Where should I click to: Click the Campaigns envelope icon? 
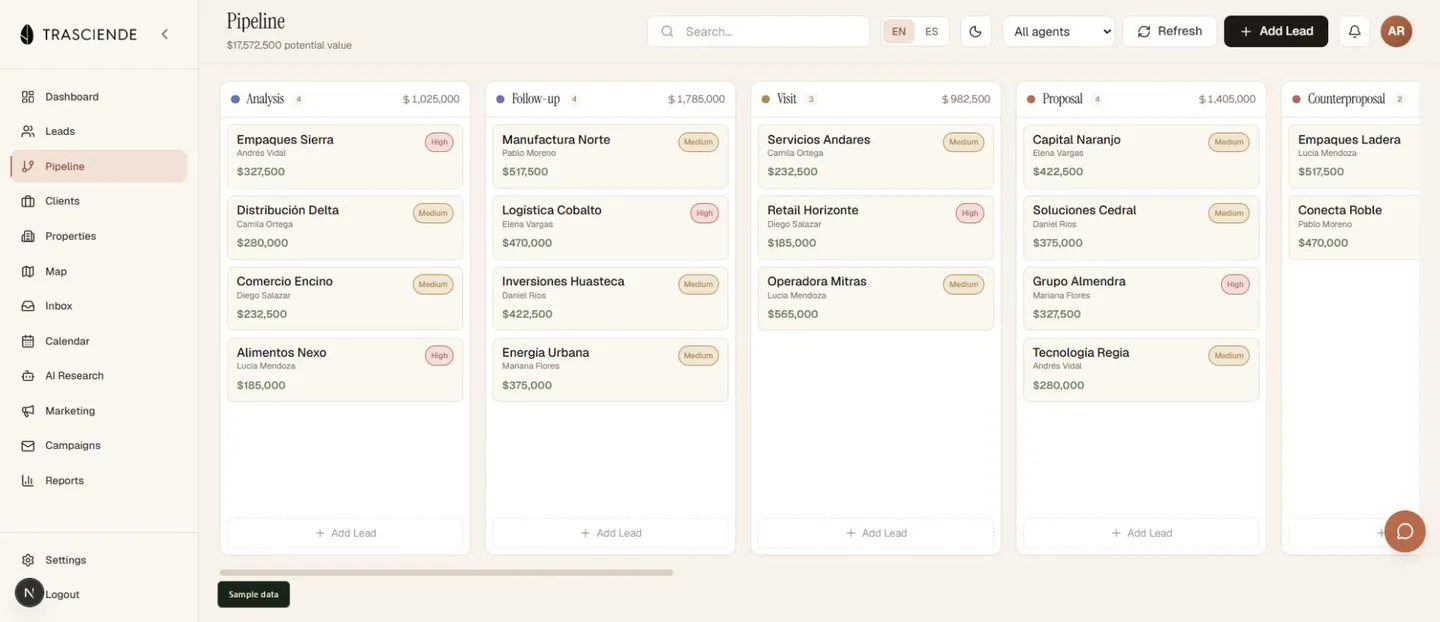point(28,445)
